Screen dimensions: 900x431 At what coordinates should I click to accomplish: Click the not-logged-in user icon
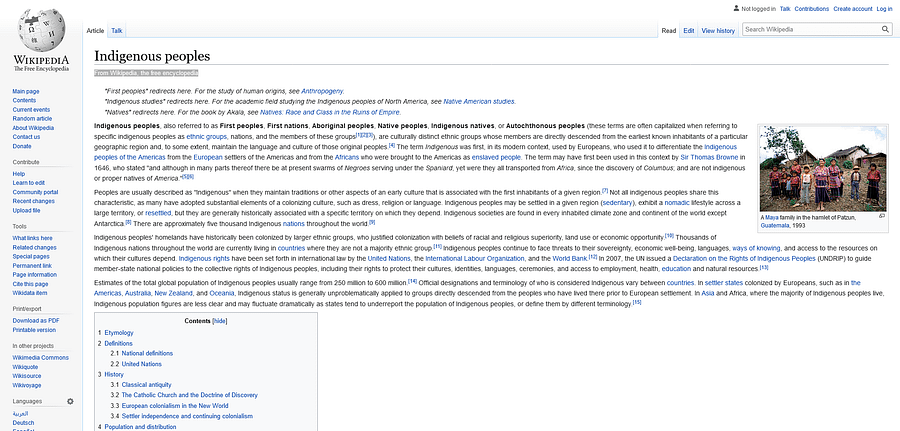click(736, 9)
